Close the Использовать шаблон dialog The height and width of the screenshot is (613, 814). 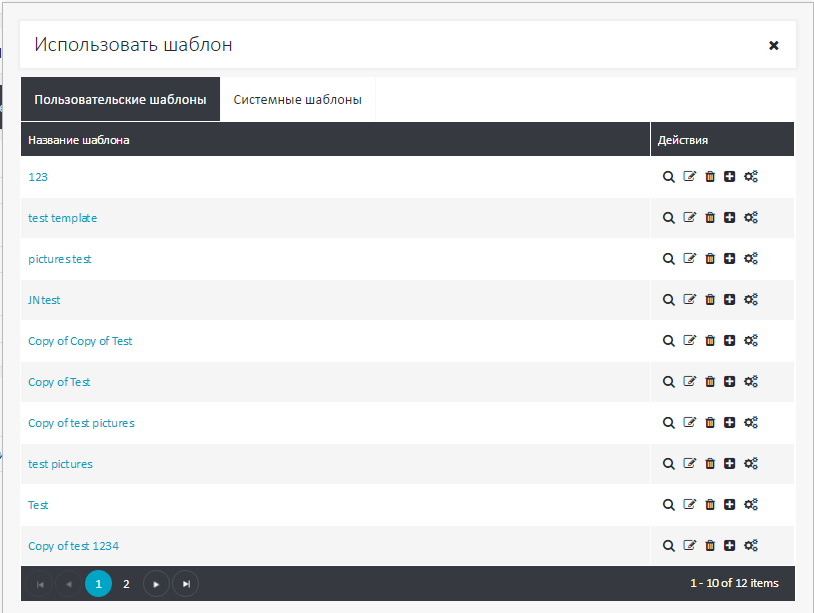click(x=773, y=46)
